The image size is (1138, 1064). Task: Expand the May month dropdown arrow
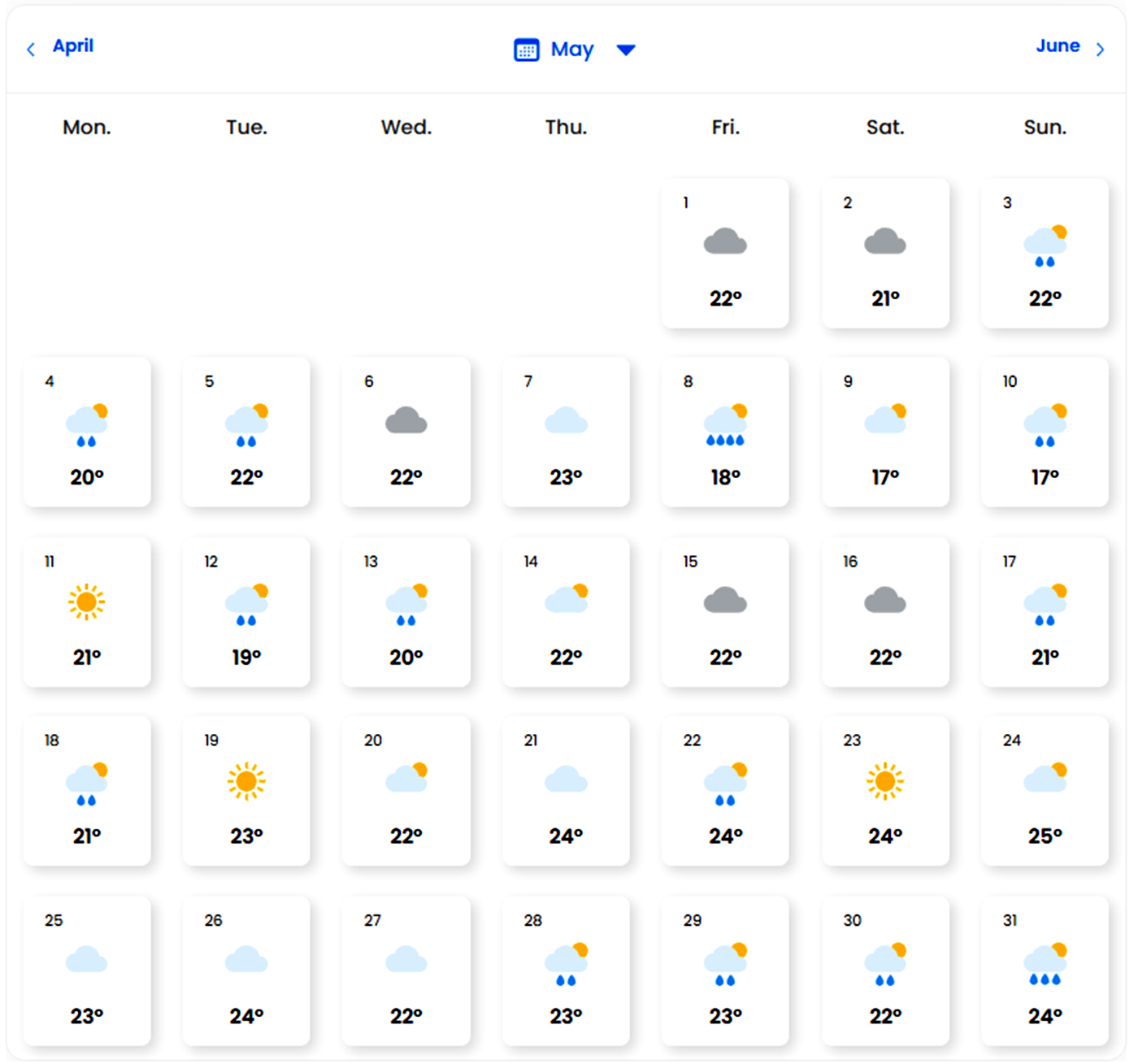pyautogui.click(x=625, y=50)
